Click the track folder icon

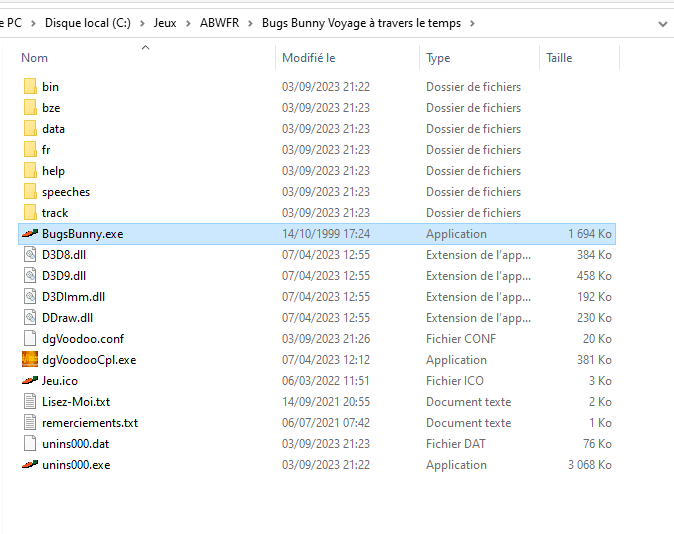[x=30, y=213]
